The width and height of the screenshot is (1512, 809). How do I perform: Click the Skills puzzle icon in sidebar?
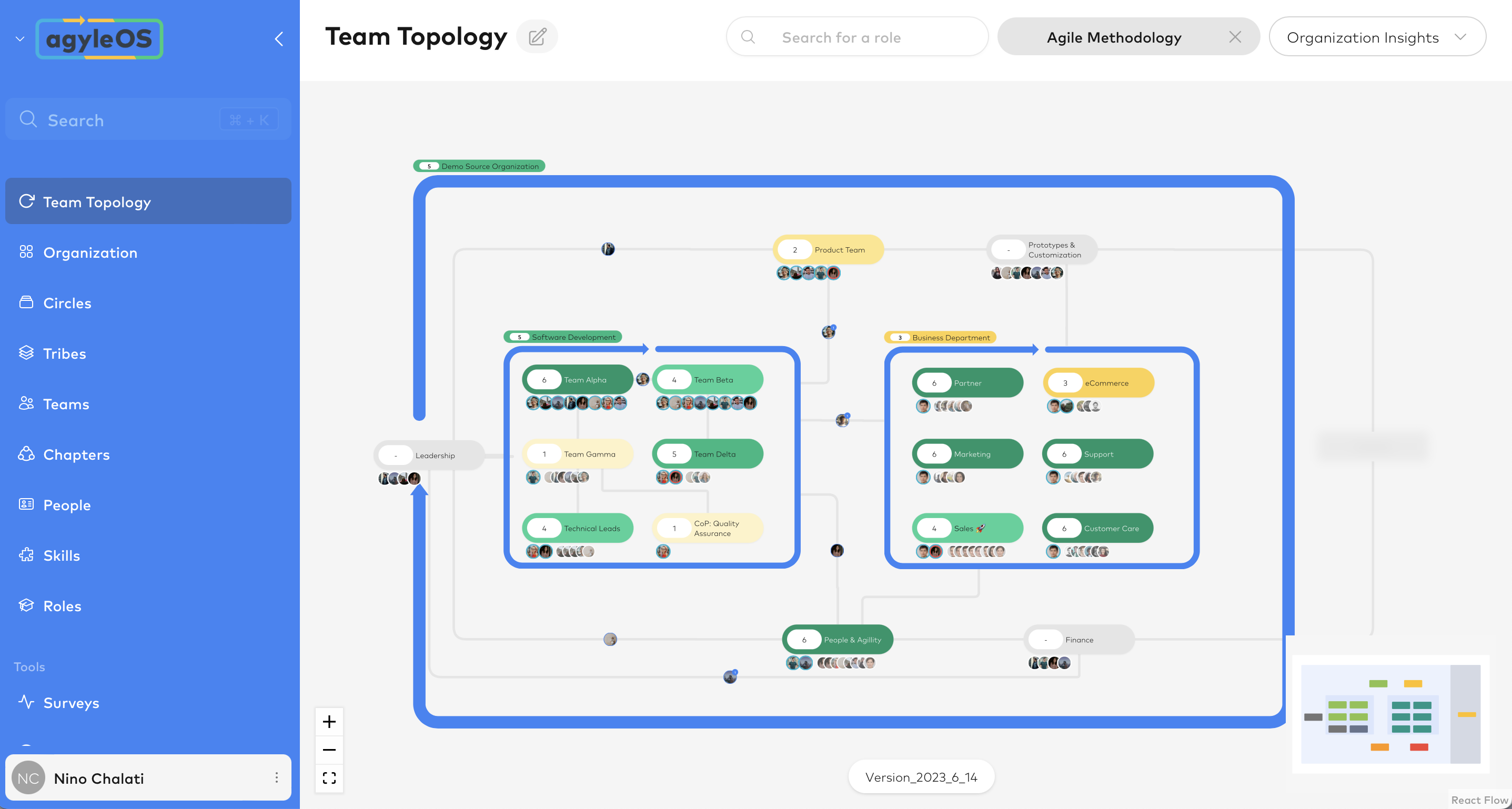pos(26,555)
